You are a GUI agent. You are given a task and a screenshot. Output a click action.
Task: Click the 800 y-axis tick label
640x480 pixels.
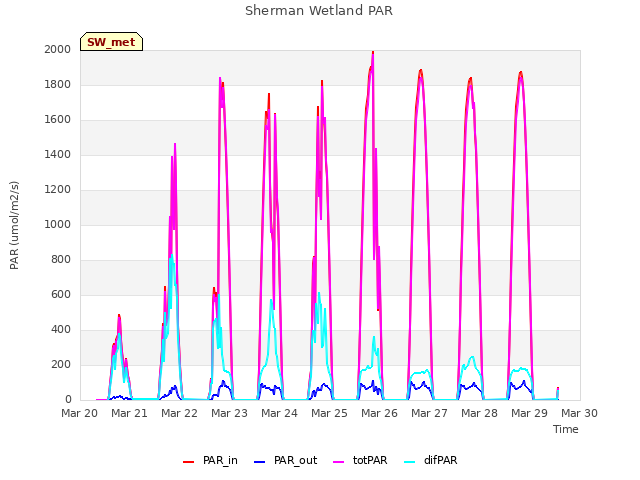tap(61, 260)
